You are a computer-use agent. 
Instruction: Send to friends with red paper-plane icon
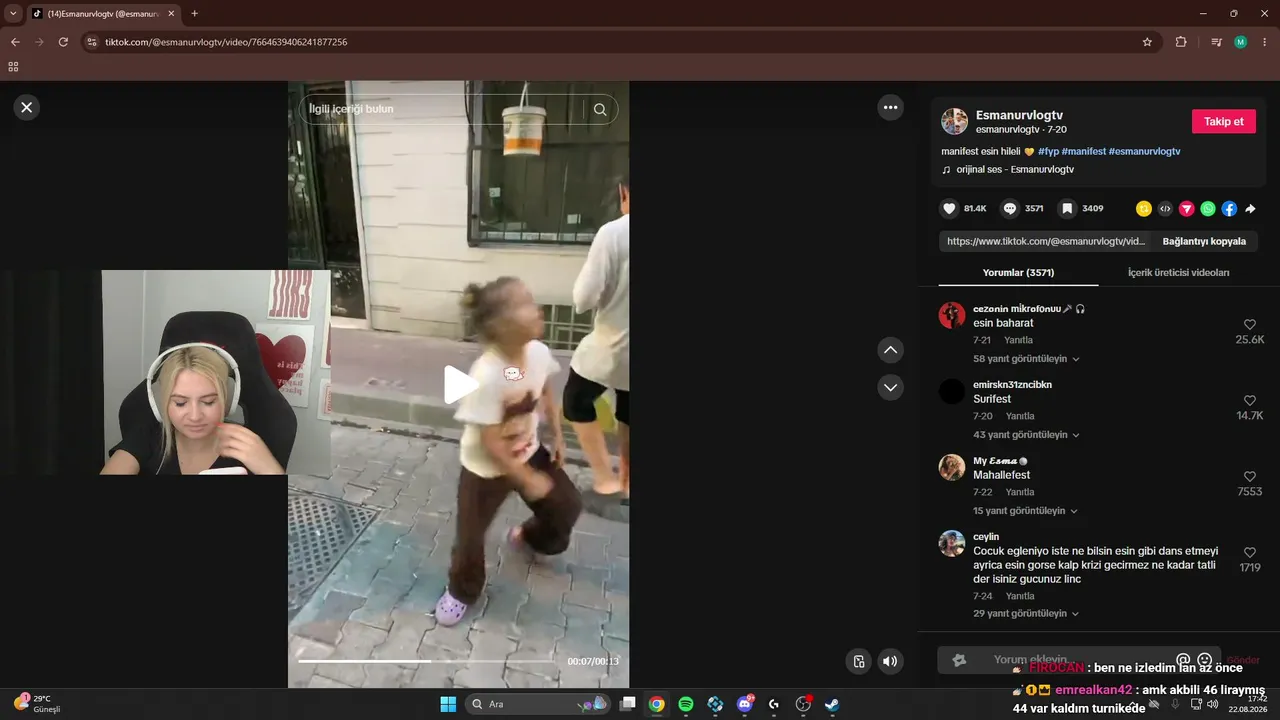[x=1187, y=209]
